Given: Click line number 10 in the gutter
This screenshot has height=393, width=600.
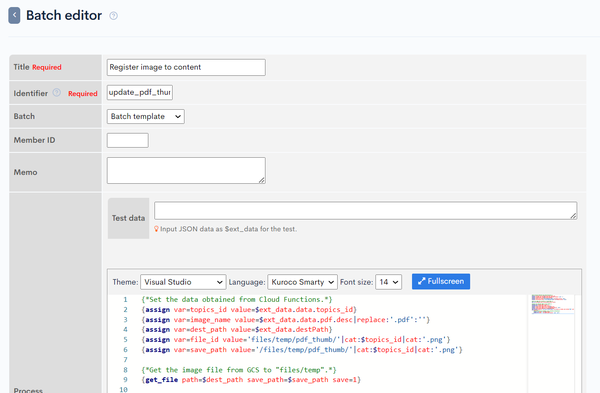Looking at the screenshot, I should pos(123,390).
